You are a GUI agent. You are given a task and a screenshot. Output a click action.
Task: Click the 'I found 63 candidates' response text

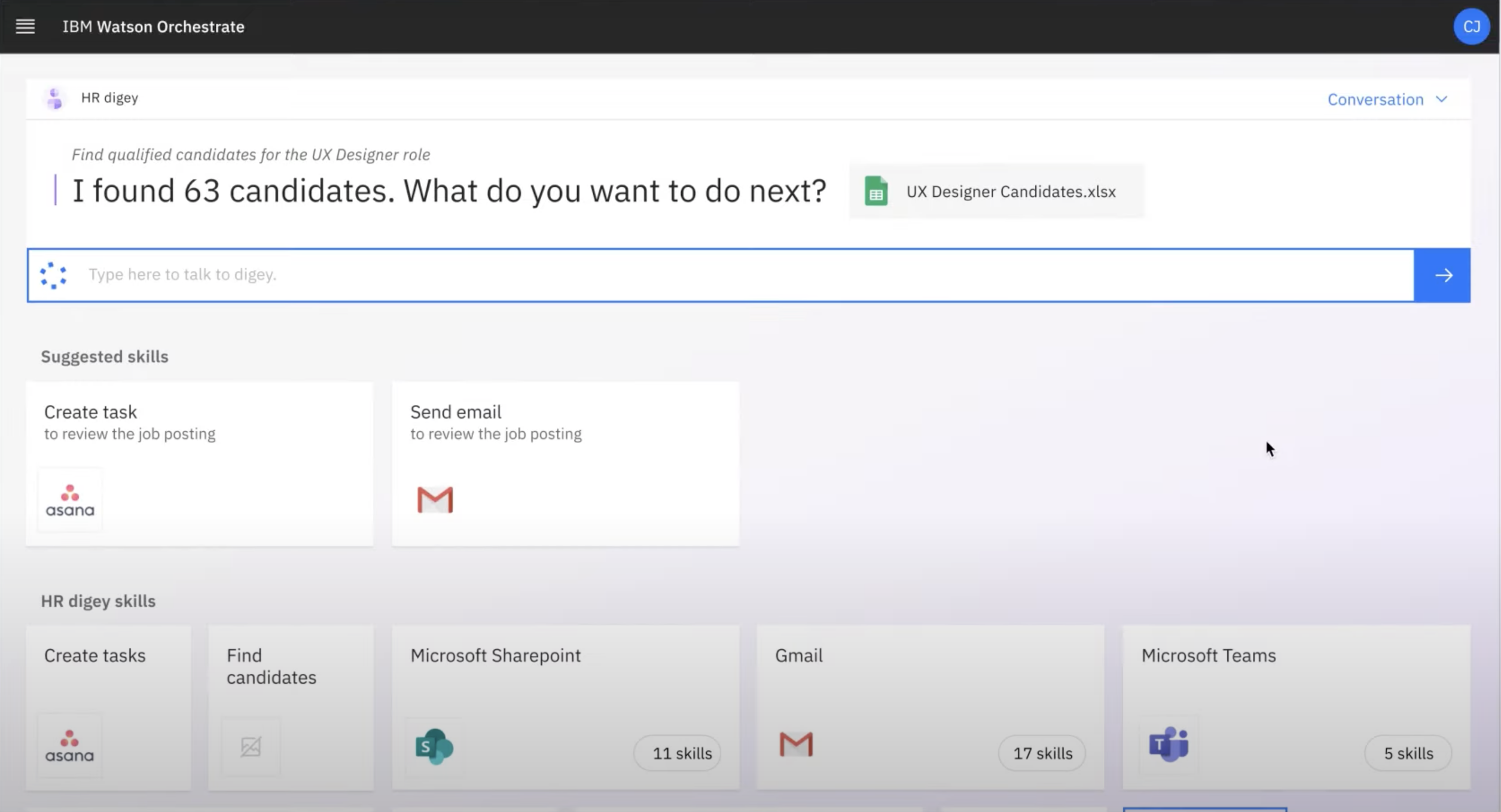pos(449,191)
